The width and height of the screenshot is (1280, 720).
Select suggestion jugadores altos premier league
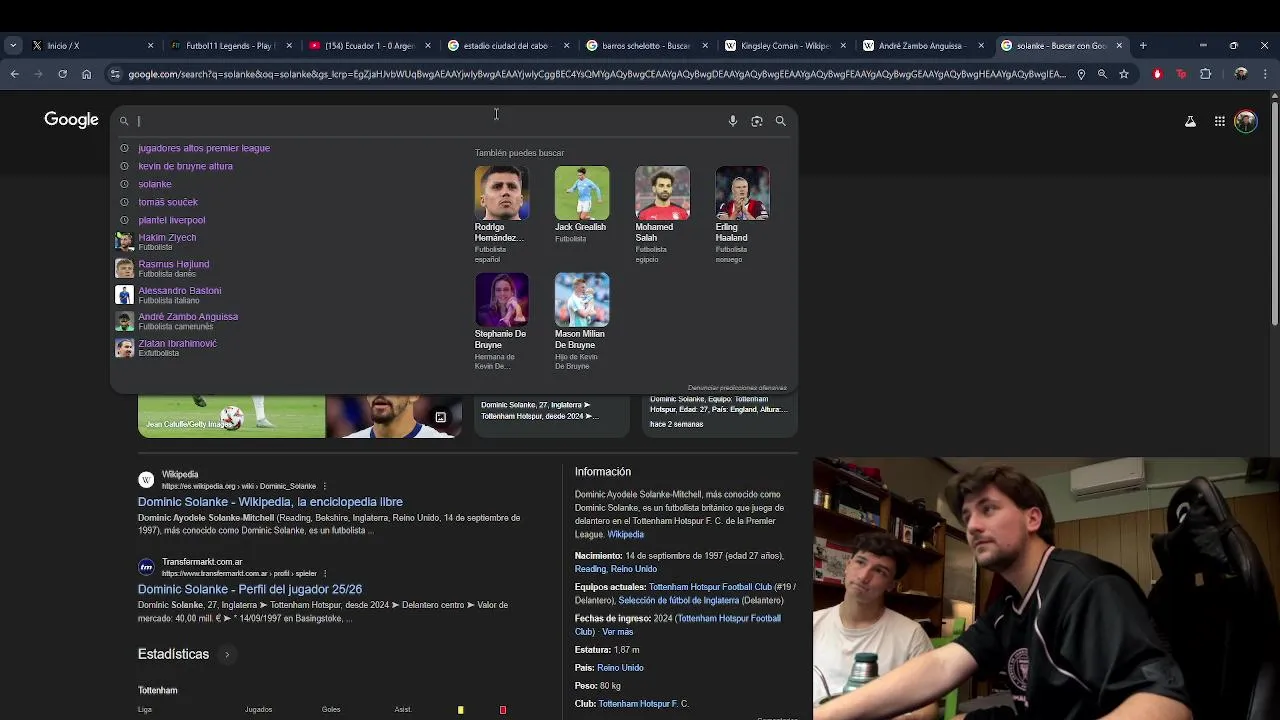click(x=204, y=148)
